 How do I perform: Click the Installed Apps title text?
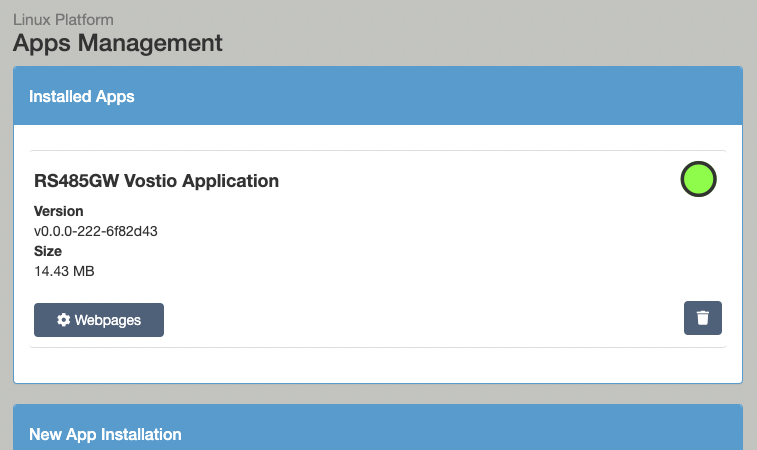[x=82, y=97]
